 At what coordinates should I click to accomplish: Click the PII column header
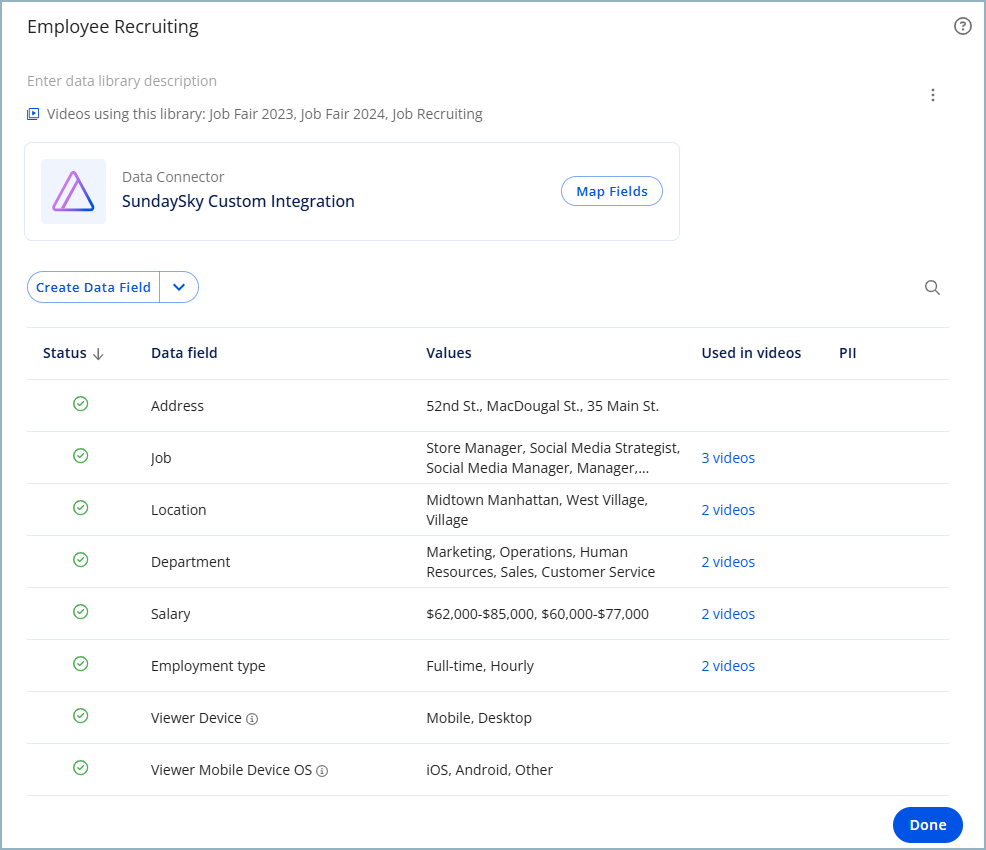click(x=848, y=353)
